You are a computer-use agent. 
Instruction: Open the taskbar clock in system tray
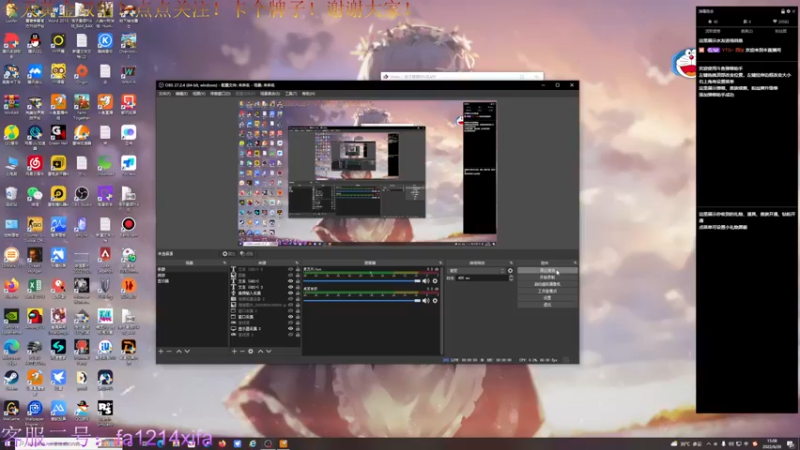[772, 443]
